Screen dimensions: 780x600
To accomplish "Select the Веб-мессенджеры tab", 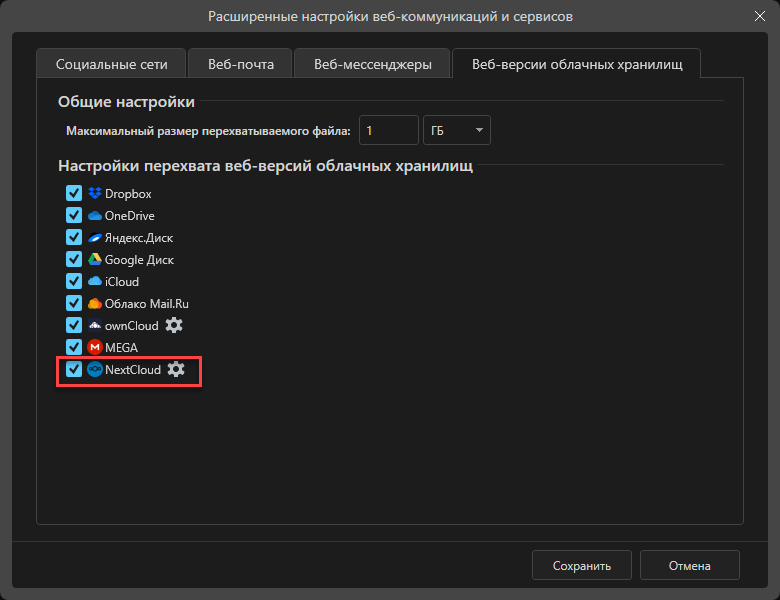I will (x=372, y=64).
